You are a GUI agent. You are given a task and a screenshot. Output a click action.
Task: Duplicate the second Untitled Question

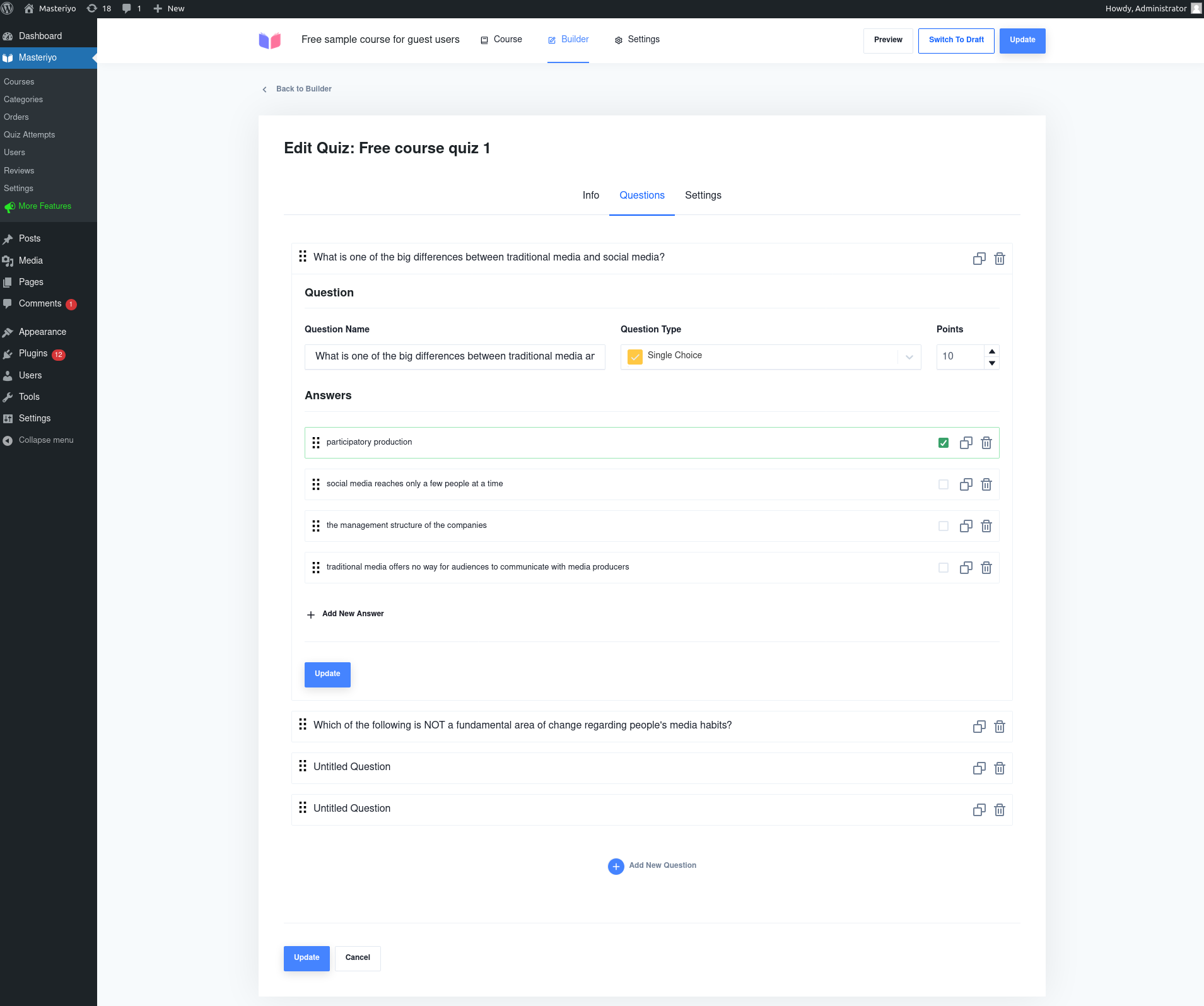click(x=979, y=810)
